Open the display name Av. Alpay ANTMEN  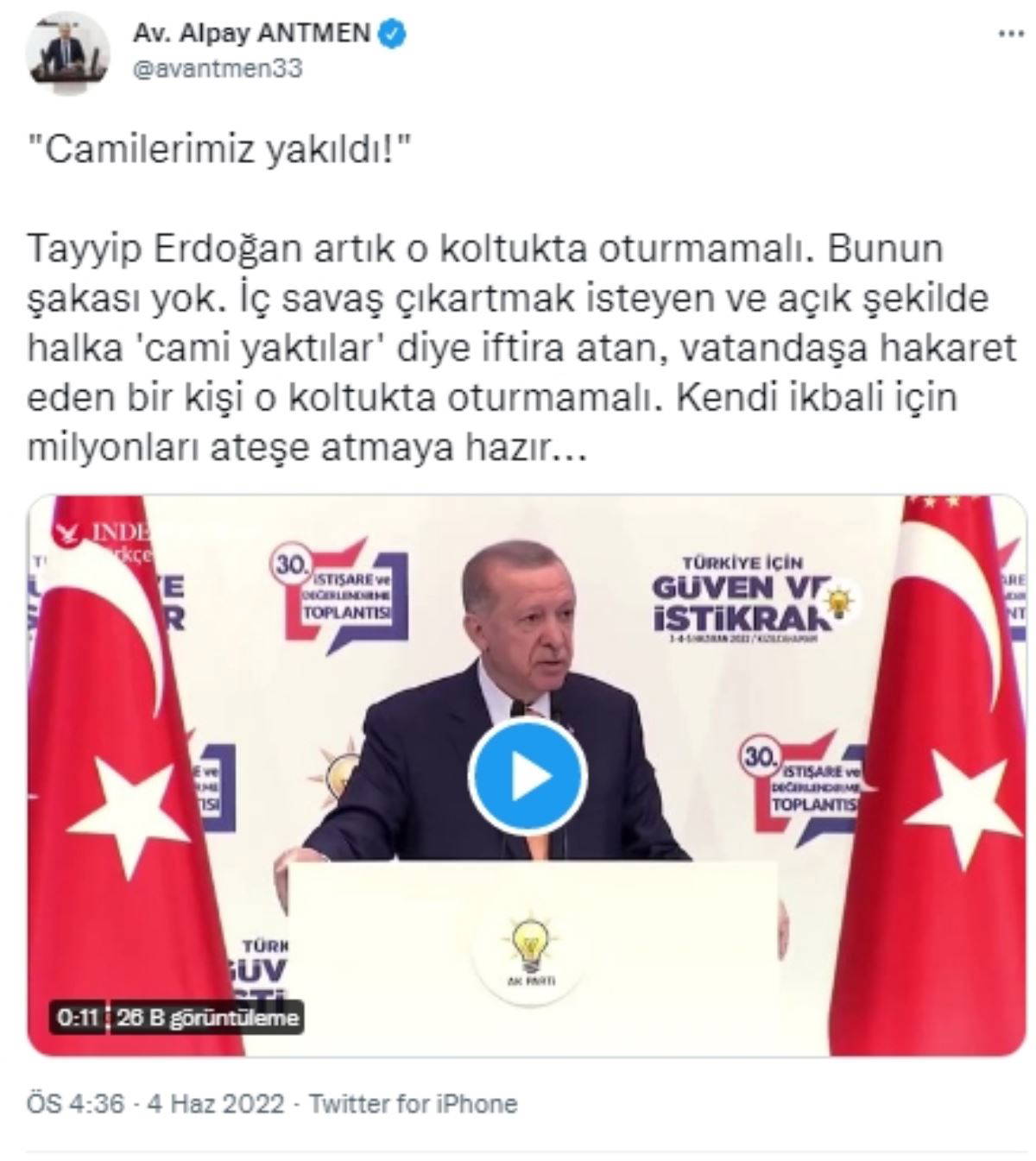[x=252, y=34]
